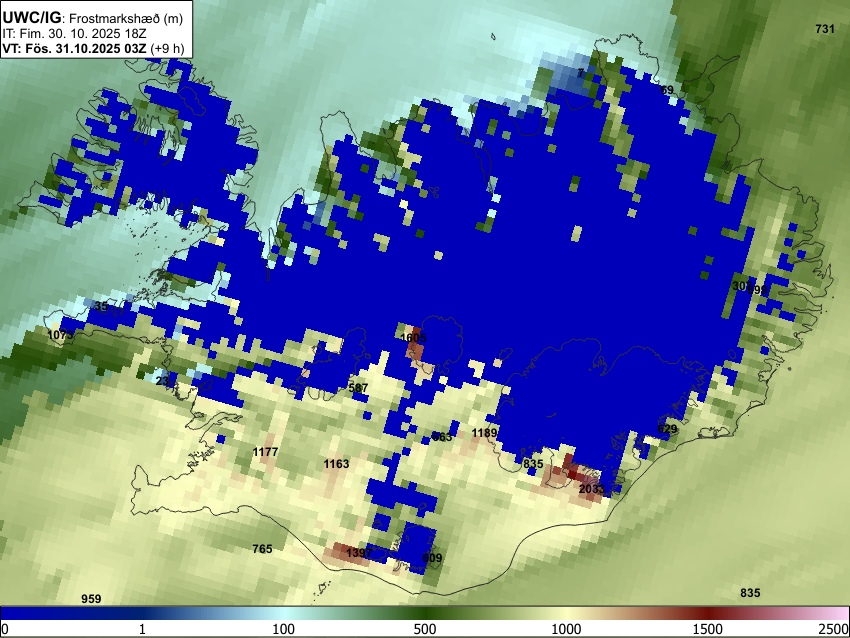Click the 2500 tick on color scale
The image size is (850, 638).
(x=835, y=629)
